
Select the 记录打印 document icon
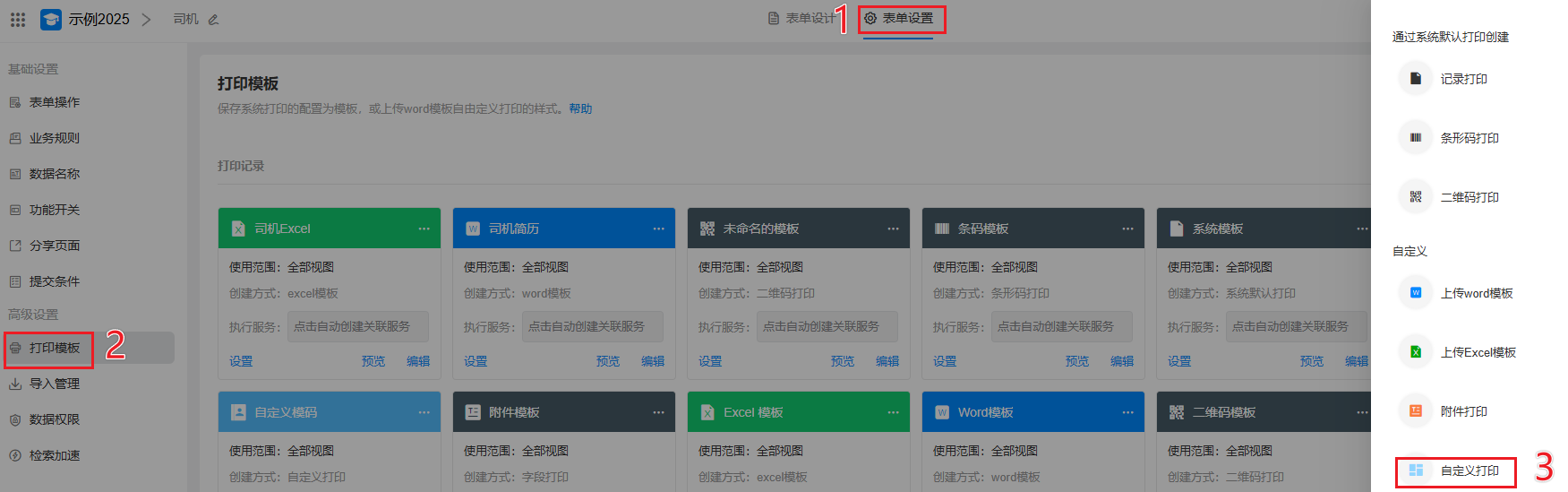click(x=1416, y=79)
